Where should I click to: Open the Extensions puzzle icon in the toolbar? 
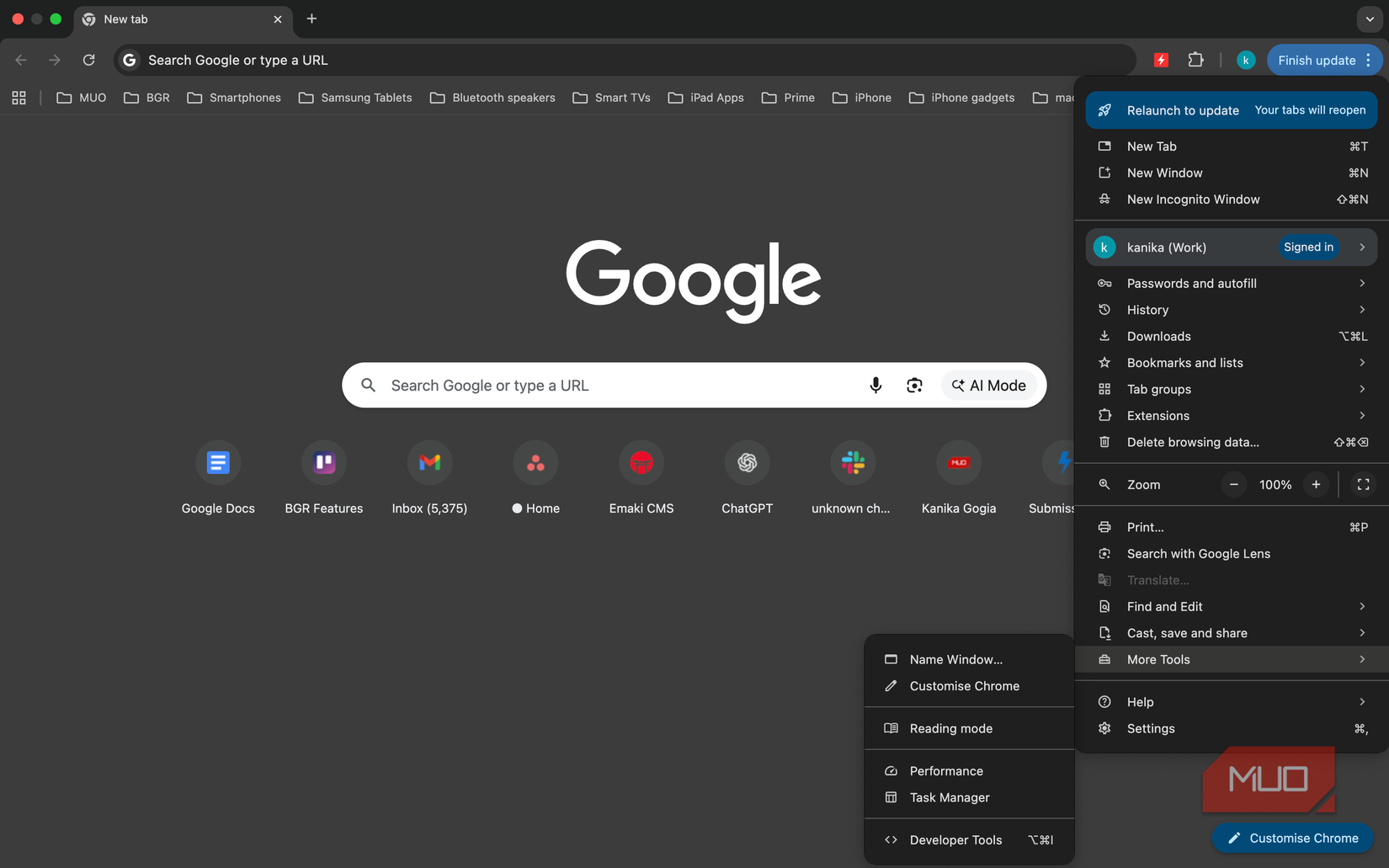coord(1196,60)
